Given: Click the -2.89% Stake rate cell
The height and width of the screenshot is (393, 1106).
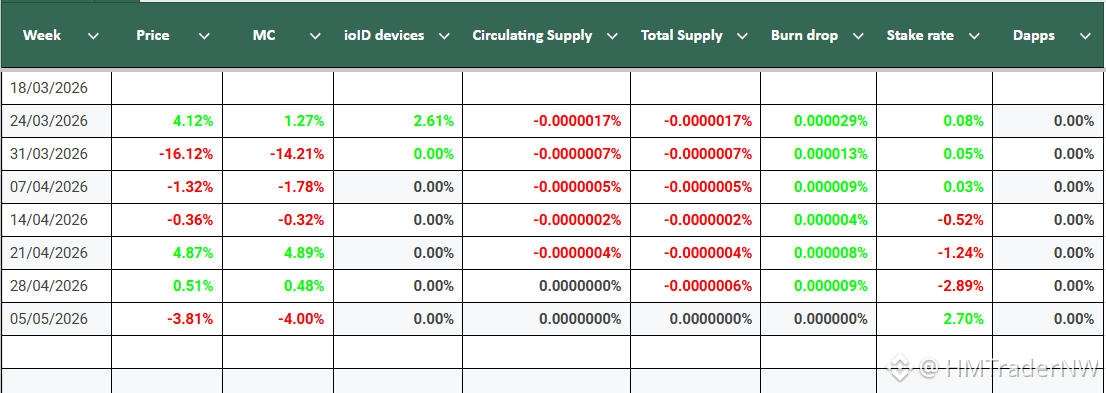Looking at the screenshot, I should click(x=935, y=286).
